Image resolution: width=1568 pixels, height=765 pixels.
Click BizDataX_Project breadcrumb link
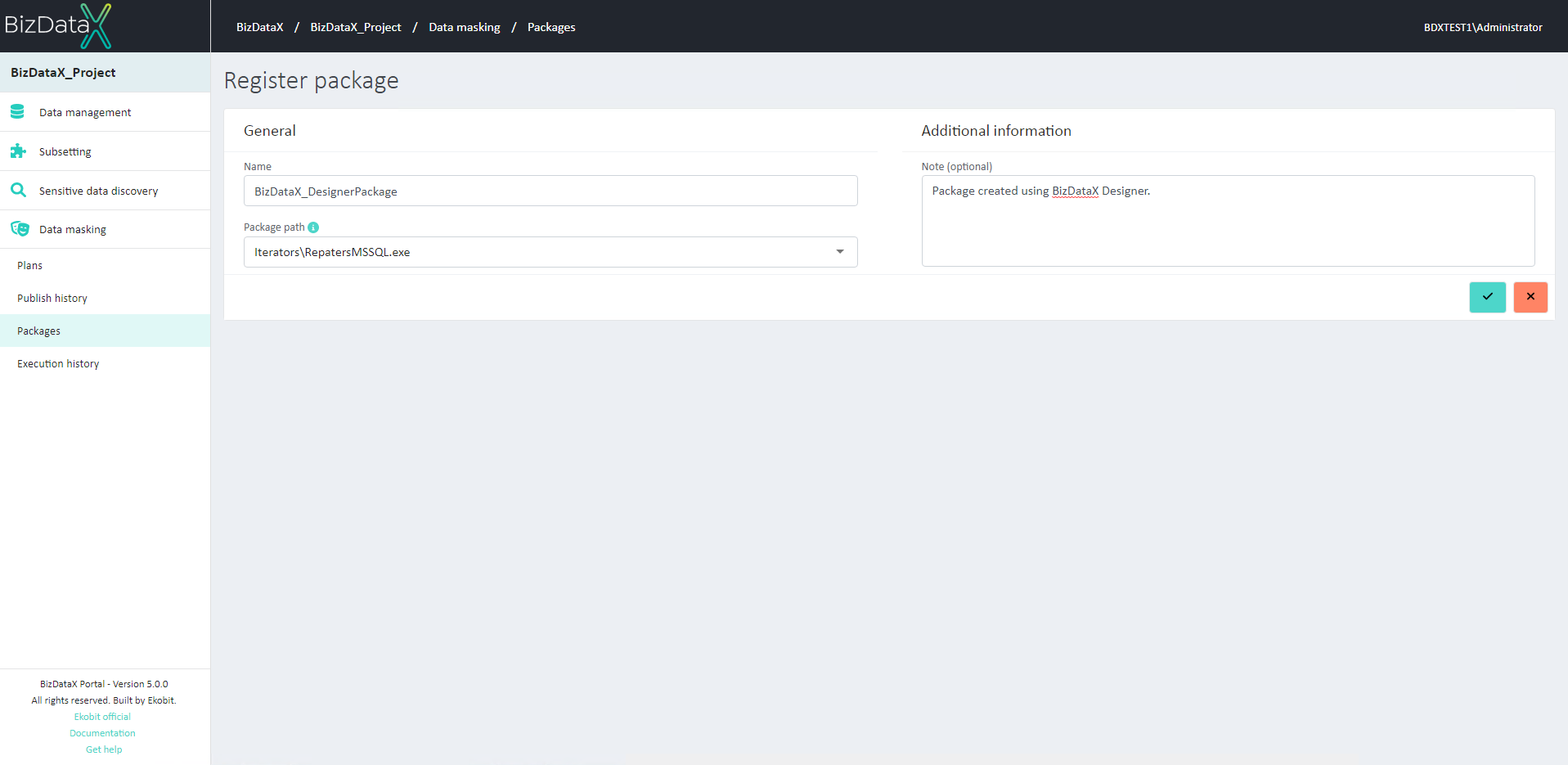click(x=356, y=27)
